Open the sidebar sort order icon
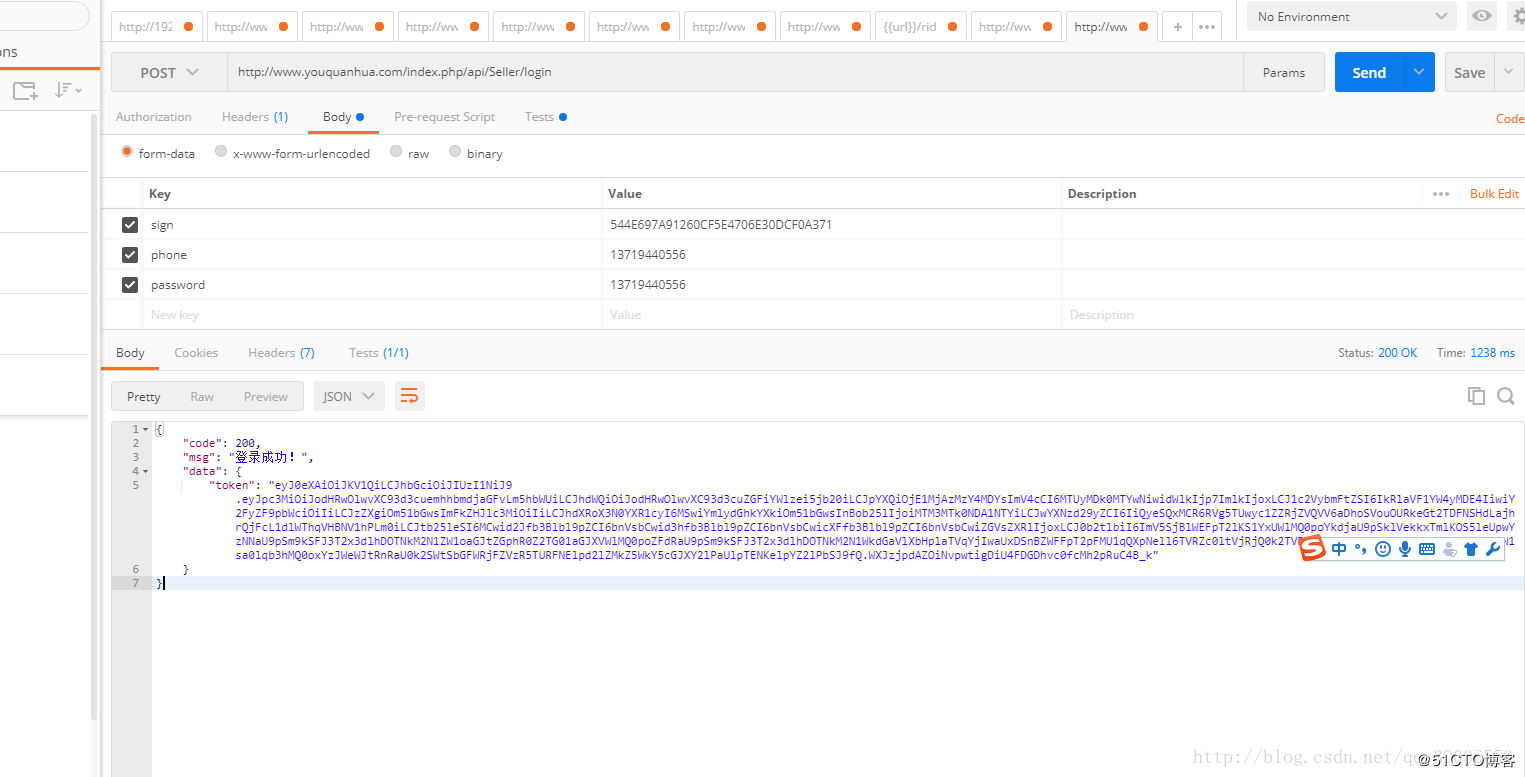This screenshot has height=777, width=1525. click(68, 91)
